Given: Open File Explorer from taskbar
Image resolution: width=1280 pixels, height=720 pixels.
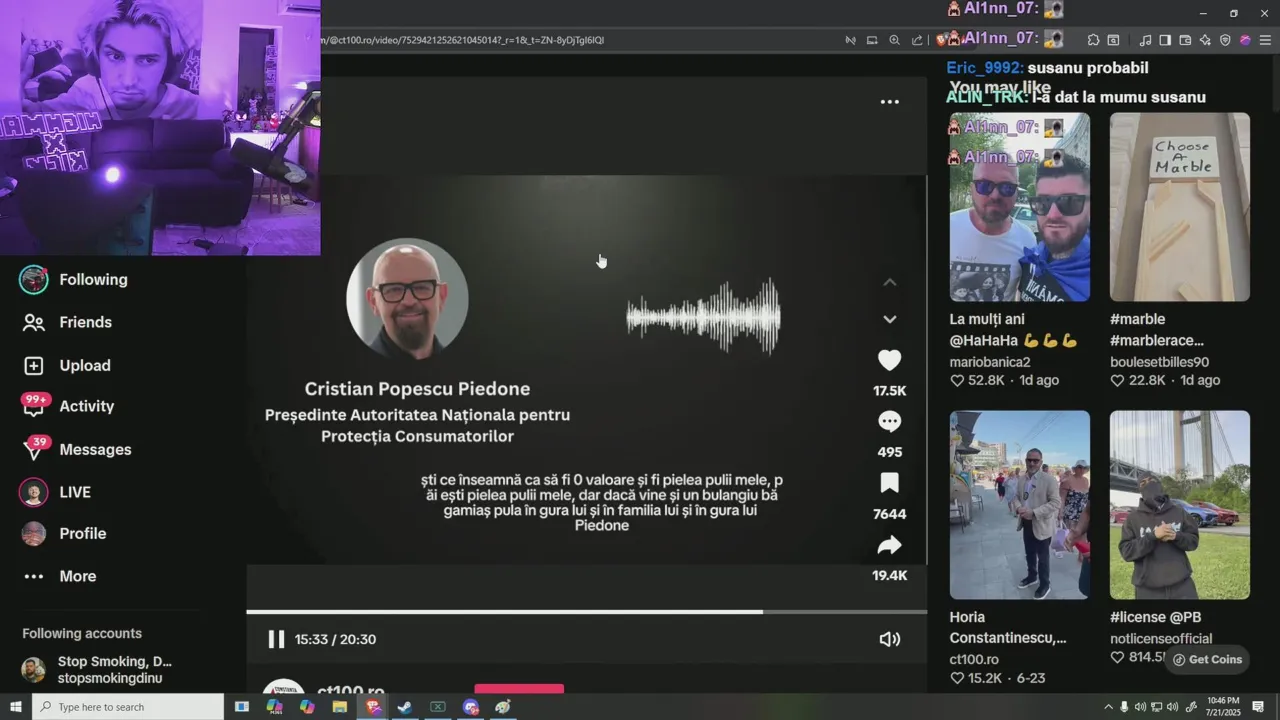Looking at the screenshot, I should click(x=340, y=707).
